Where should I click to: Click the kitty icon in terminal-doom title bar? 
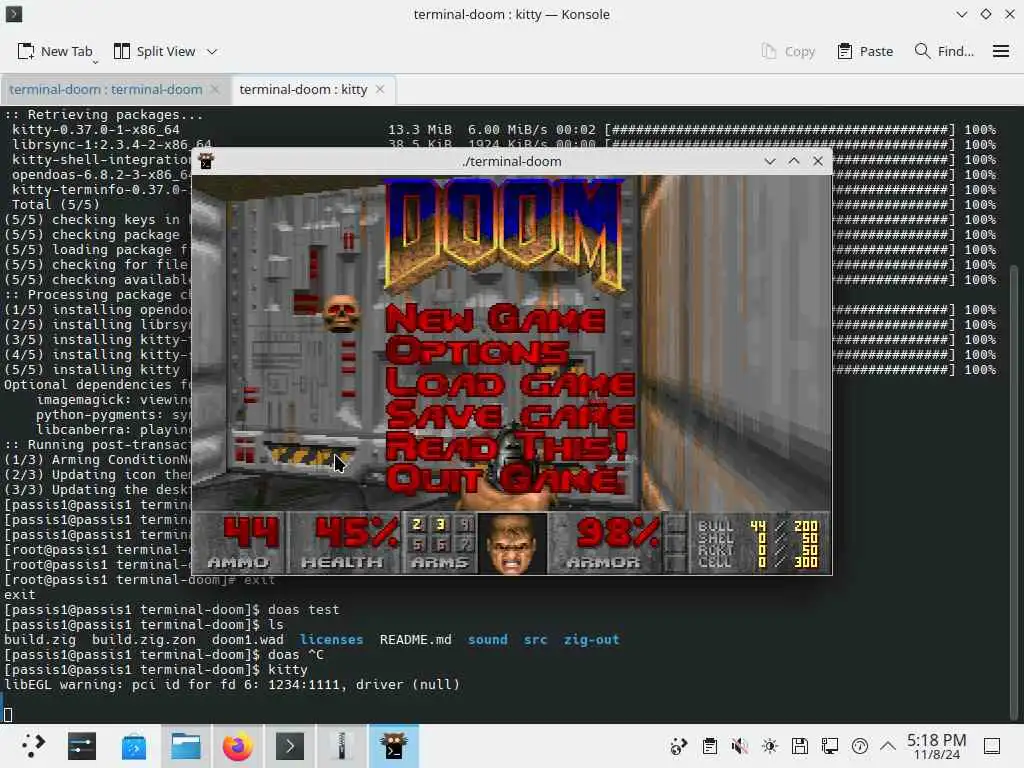click(206, 161)
